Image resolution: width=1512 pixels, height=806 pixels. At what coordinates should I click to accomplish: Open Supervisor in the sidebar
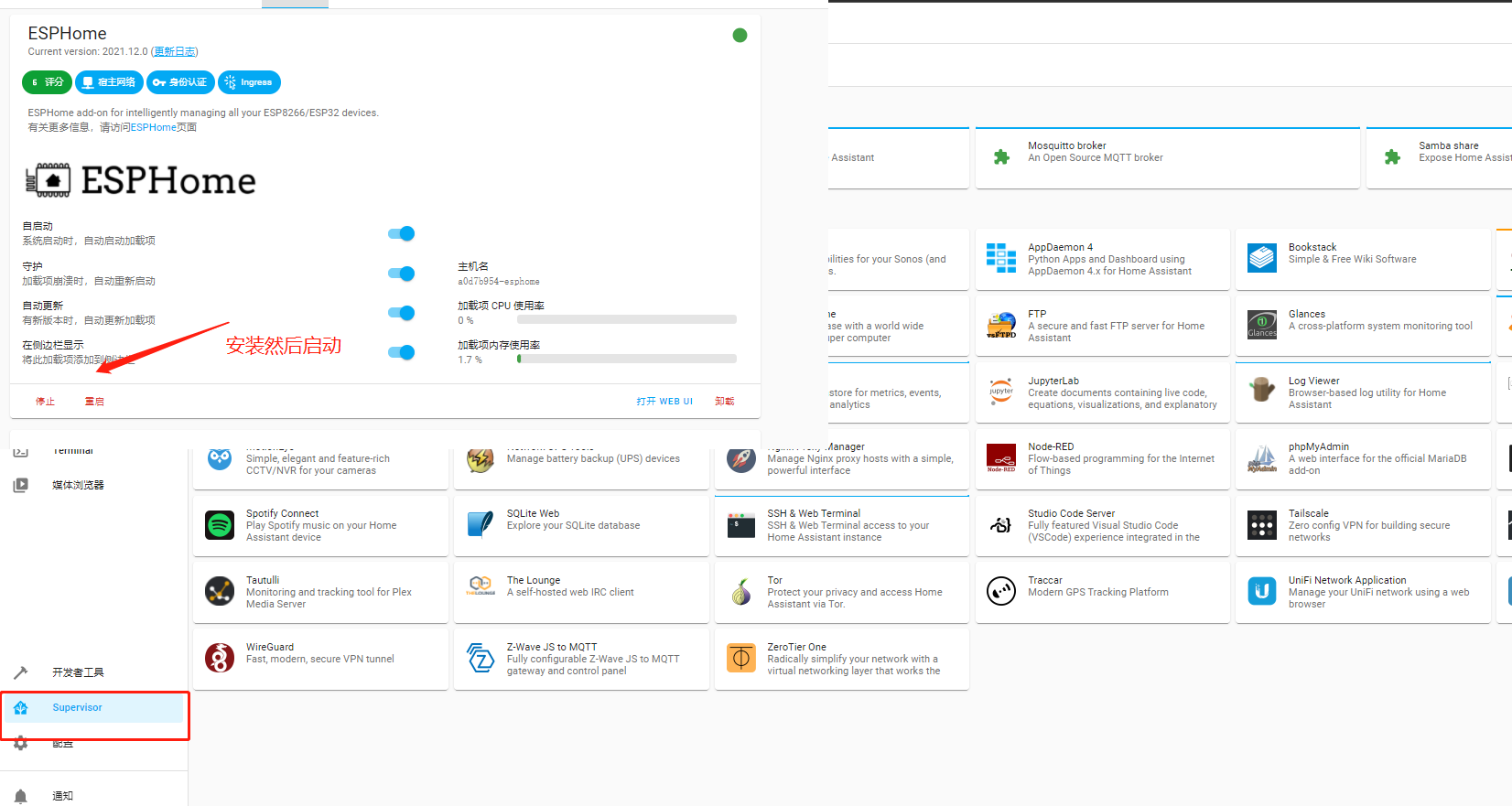(78, 707)
